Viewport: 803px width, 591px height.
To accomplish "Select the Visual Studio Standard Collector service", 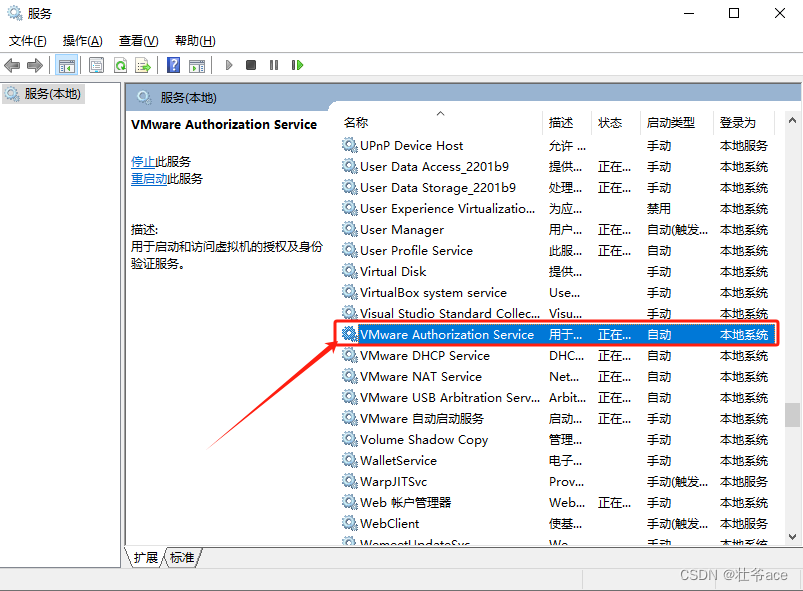I will tap(557, 313).
